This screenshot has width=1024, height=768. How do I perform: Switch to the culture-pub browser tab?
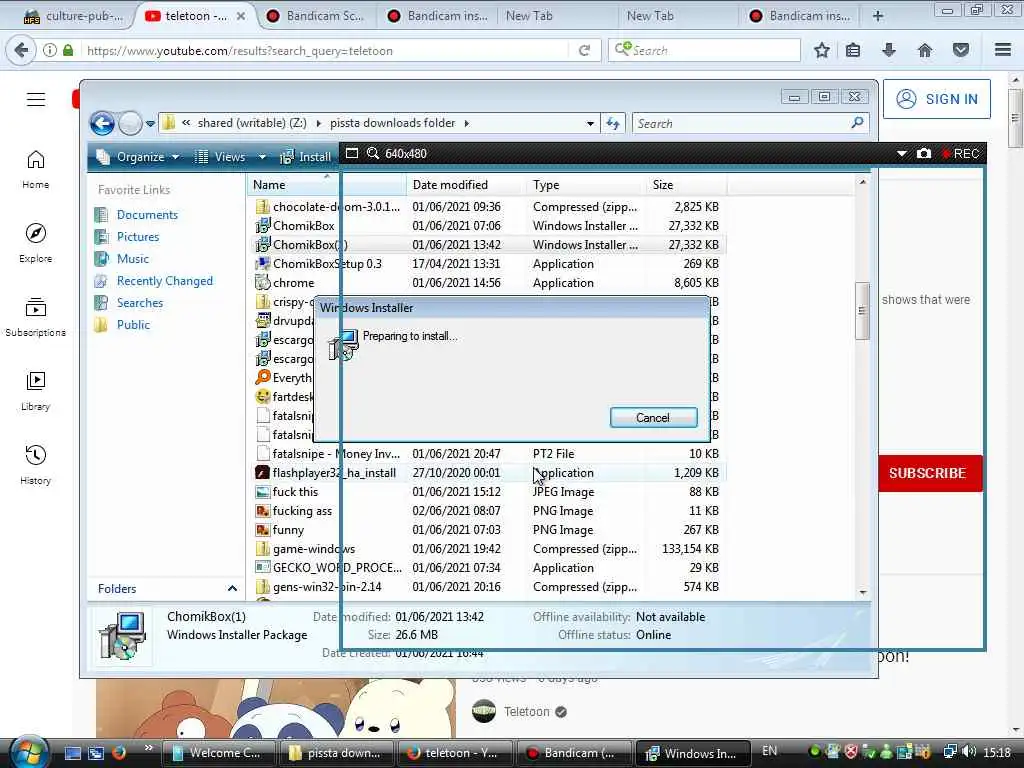click(x=72, y=16)
